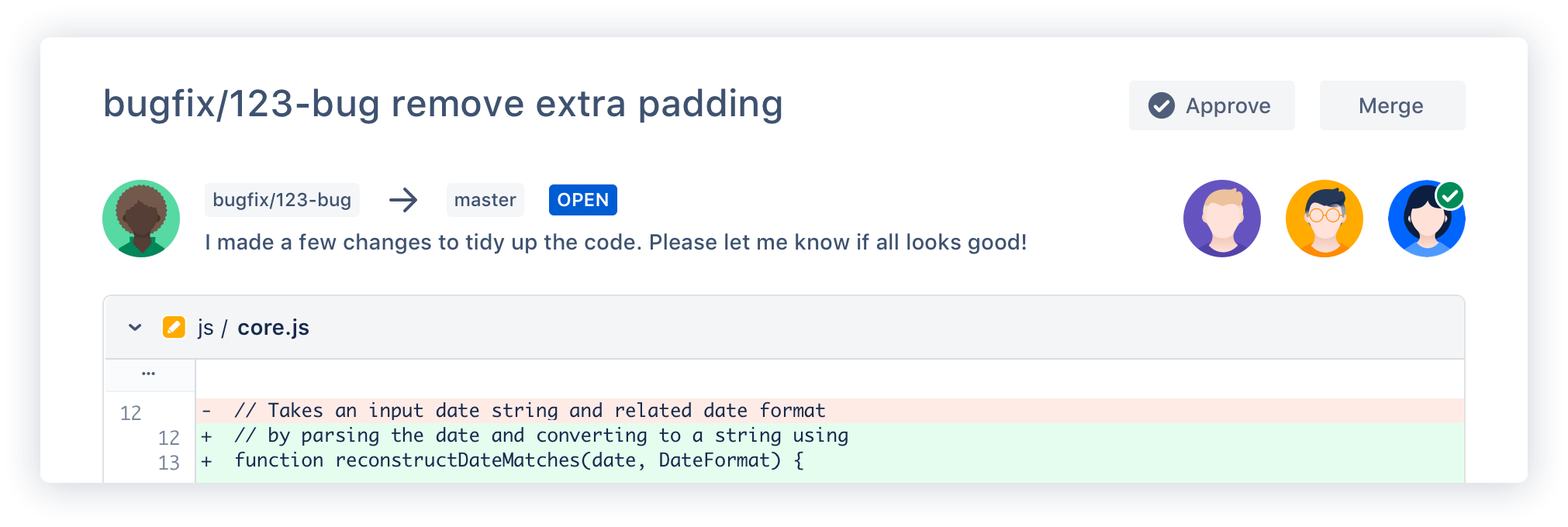This screenshot has width=1568, height=527.
Task: Click the OPEN status badge
Action: pos(582,200)
